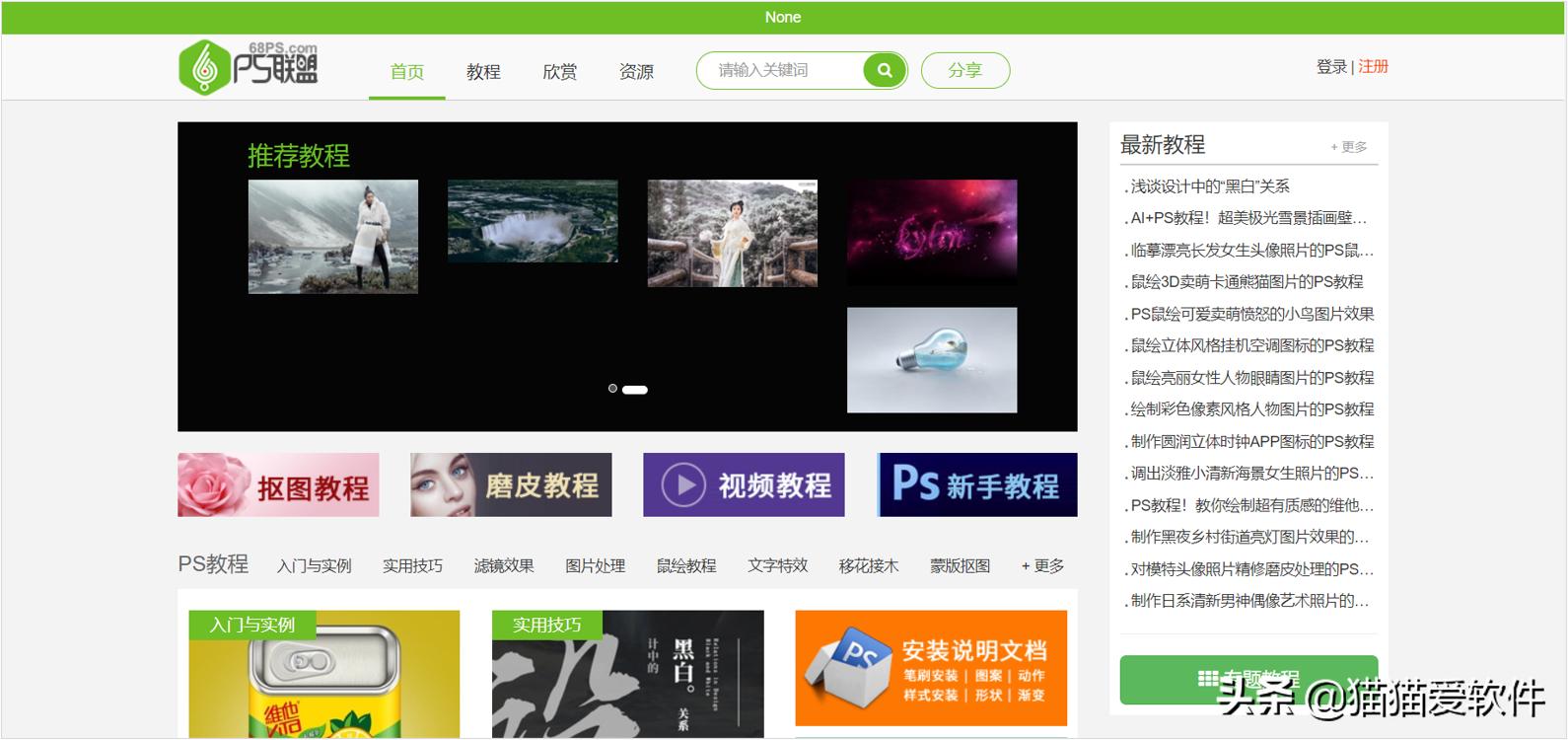Select the first round carousel dot
Screen dimensions: 1568x740
click(x=612, y=389)
